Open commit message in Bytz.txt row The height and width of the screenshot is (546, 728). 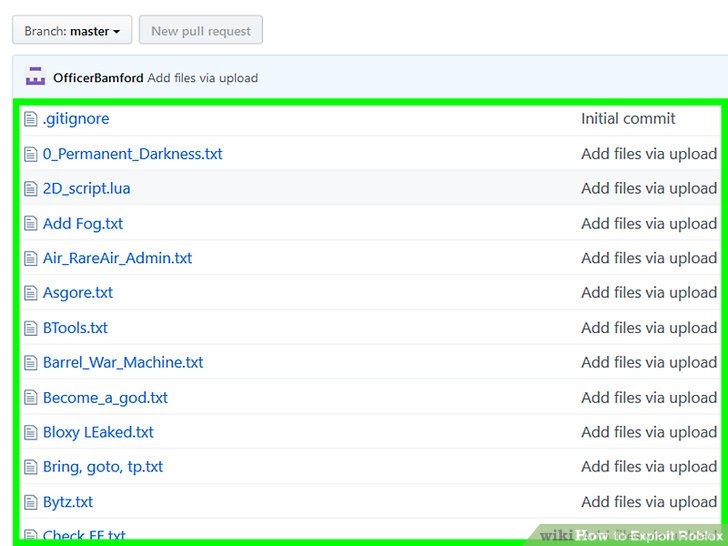point(649,502)
